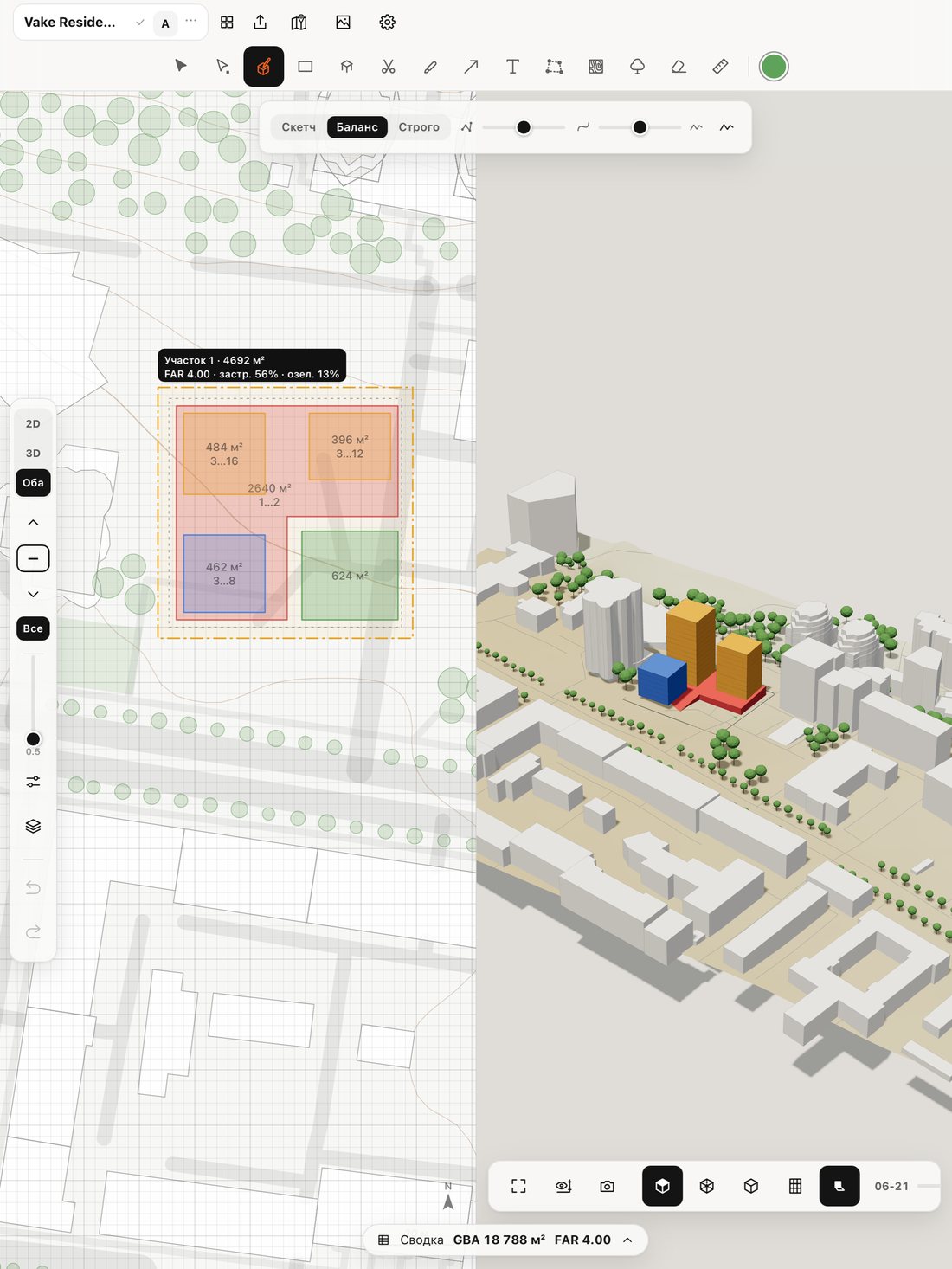The width and height of the screenshot is (952, 1269).
Task: Toggle the wireframe cube render mode
Action: 707,1186
